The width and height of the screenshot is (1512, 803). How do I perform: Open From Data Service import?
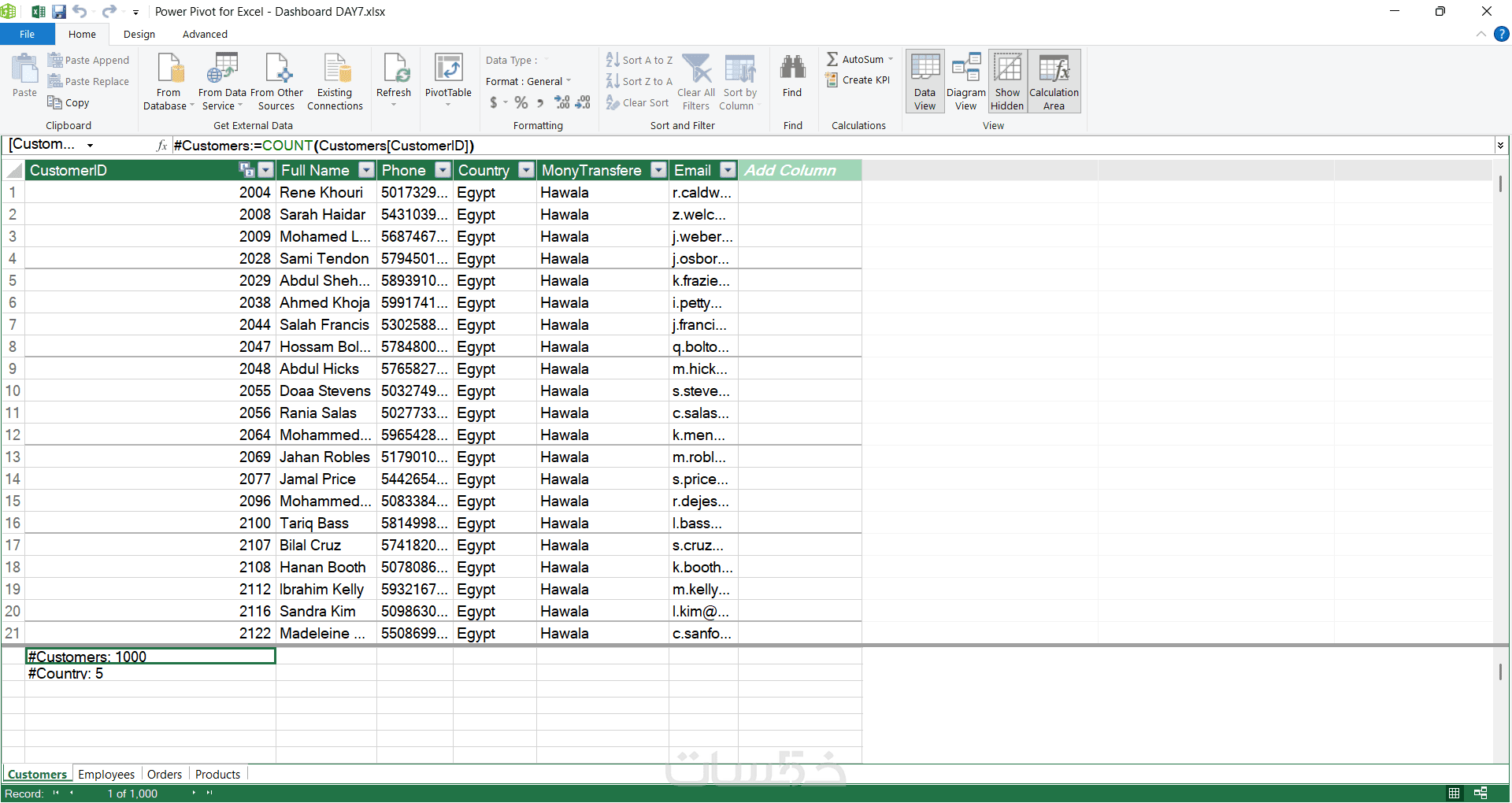[x=222, y=82]
